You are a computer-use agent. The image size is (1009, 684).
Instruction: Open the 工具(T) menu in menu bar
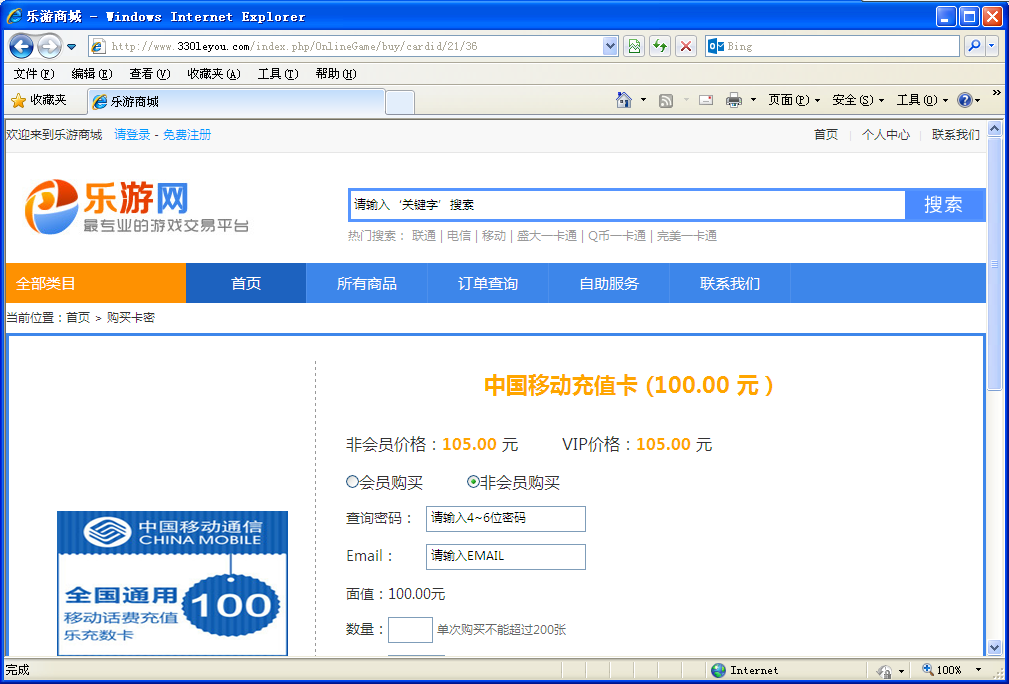278,74
